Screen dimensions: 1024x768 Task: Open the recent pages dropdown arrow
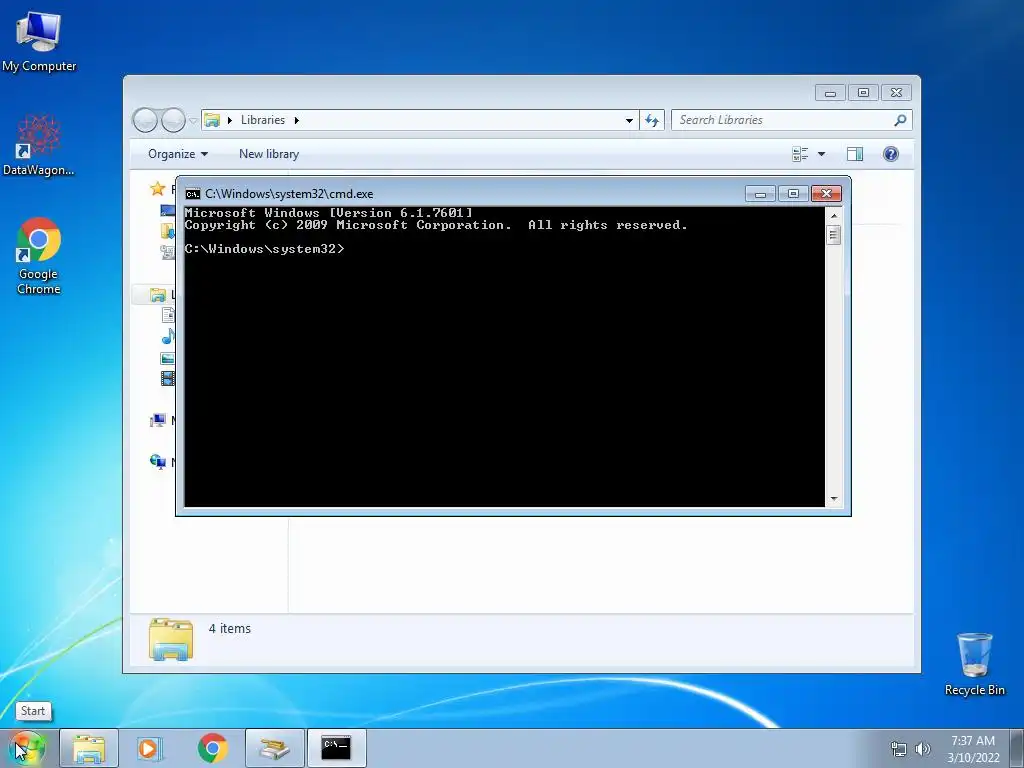193,121
